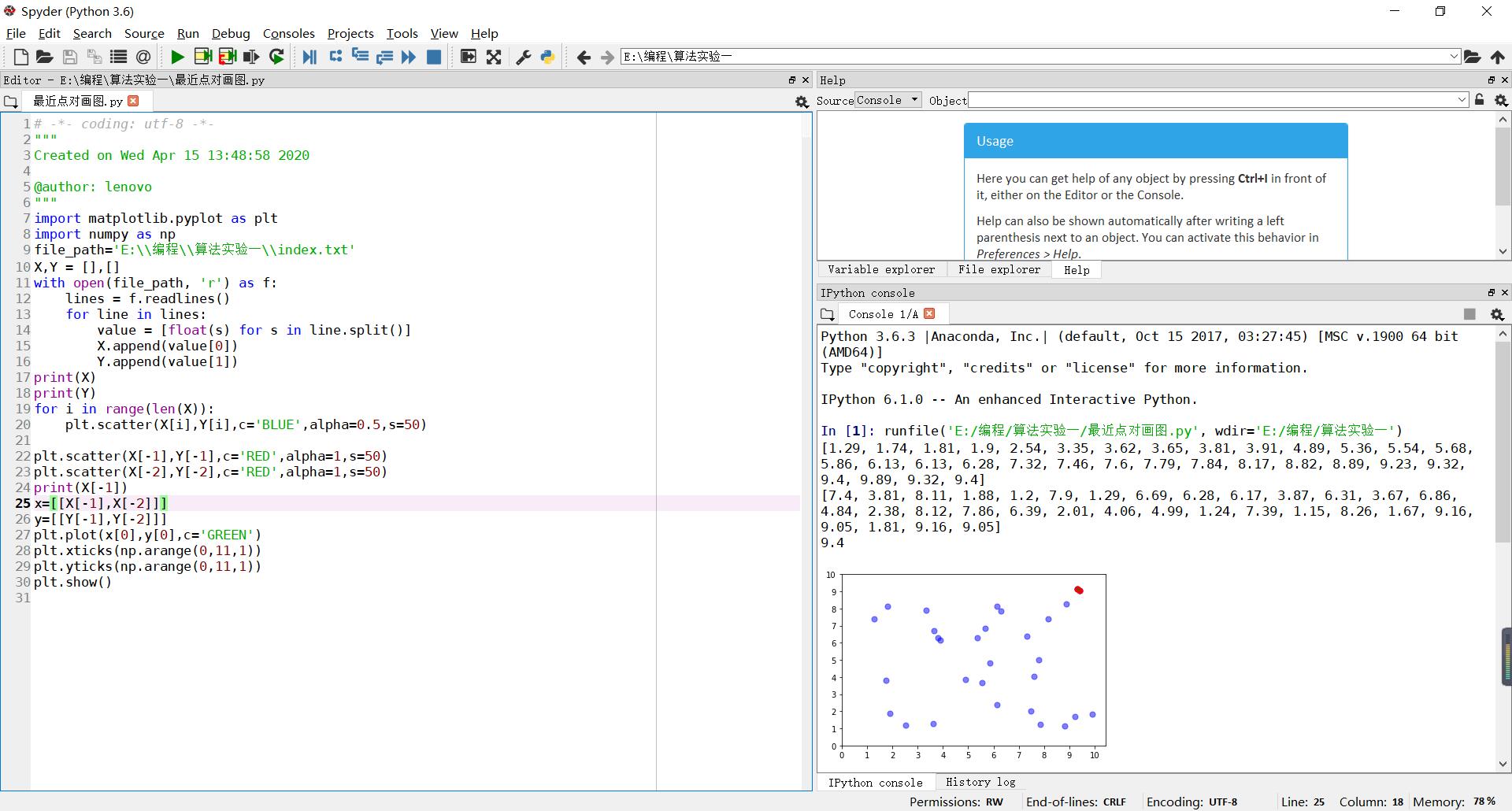Open a file with the folder toolbar icon
This screenshot has height=811, width=1512.
[45, 57]
